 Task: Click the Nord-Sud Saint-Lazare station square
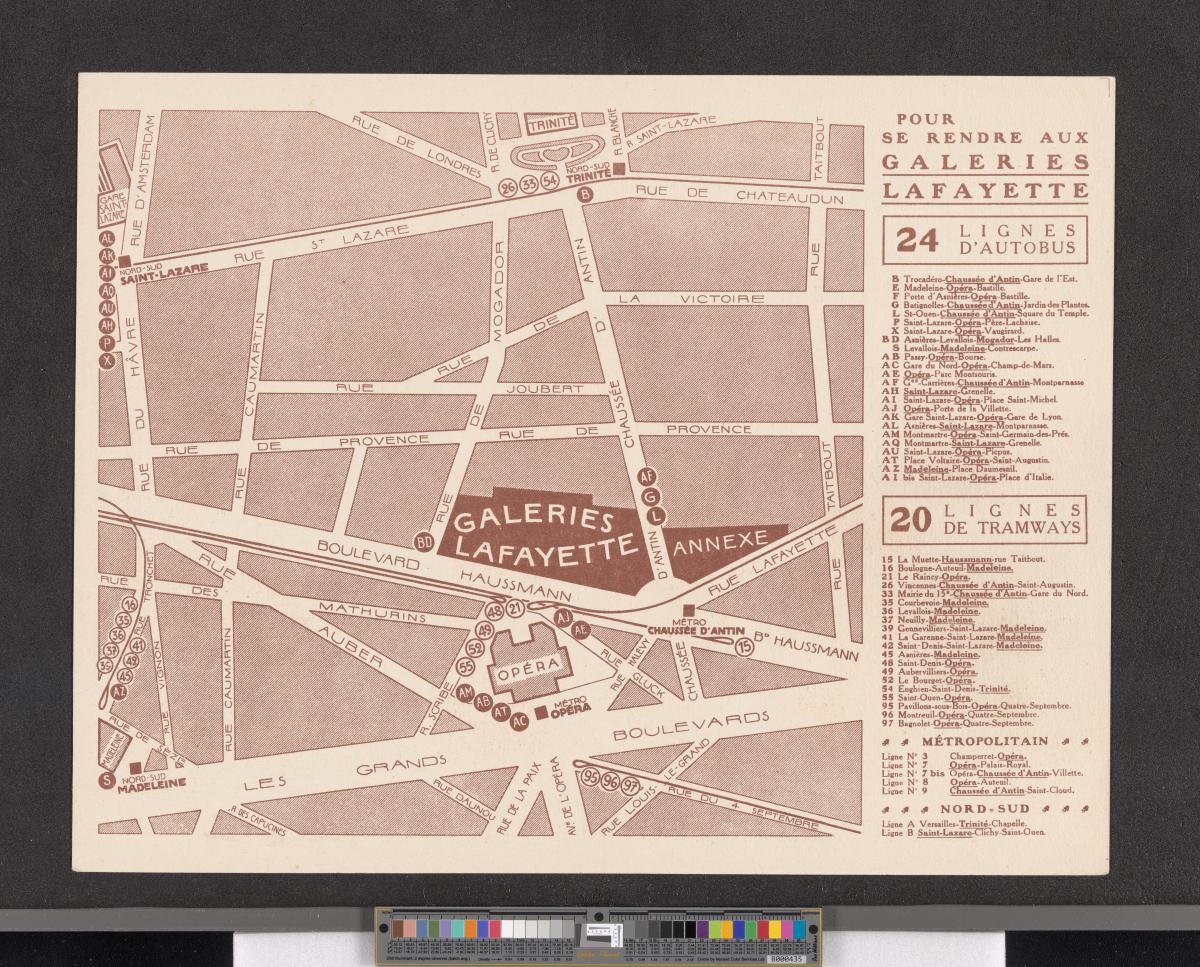pyautogui.click(x=125, y=260)
